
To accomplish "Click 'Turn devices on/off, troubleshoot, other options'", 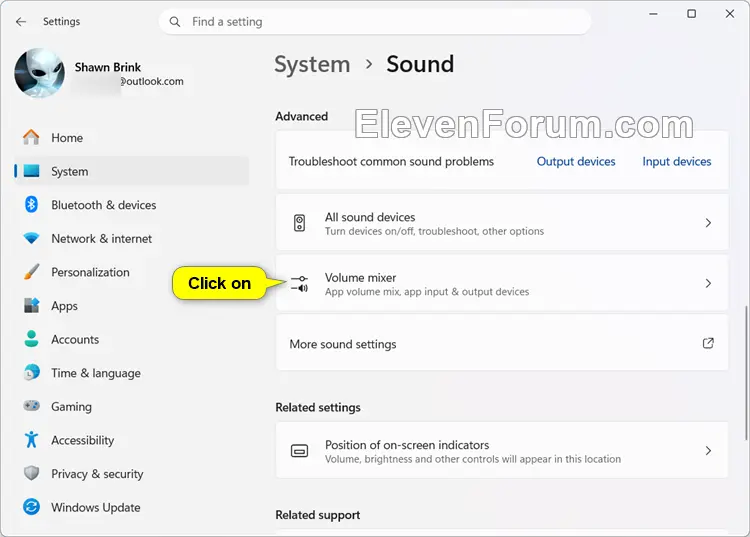I will 434,231.
